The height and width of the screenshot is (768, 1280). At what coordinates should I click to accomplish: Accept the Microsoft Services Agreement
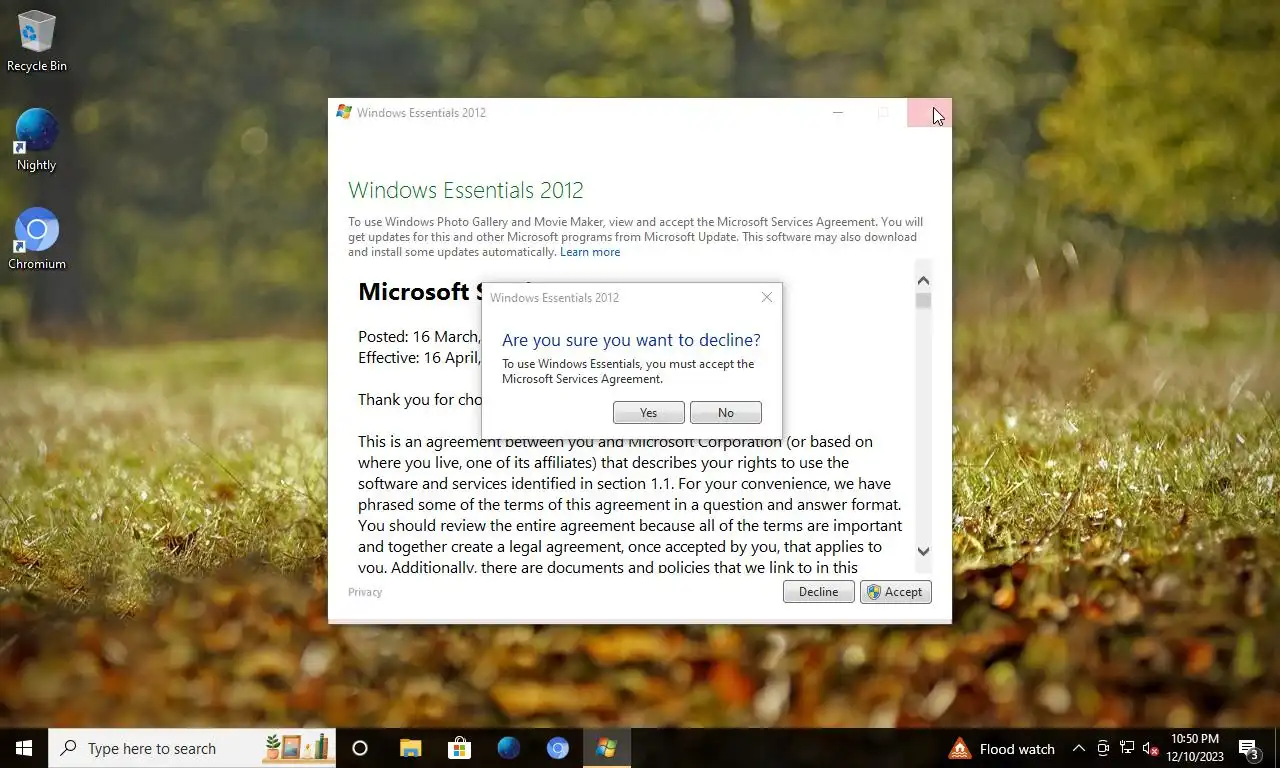pos(896,592)
